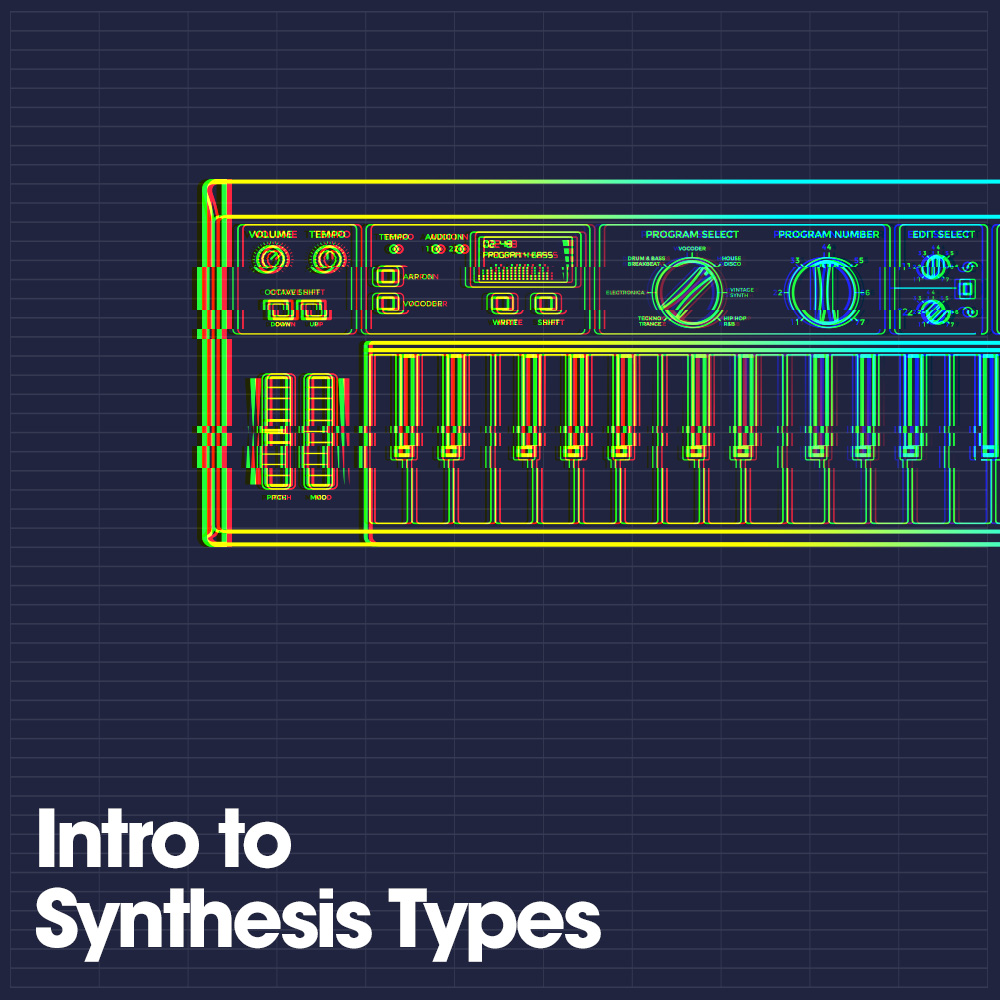Toggle AUDIO IN channel 1
The width and height of the screenshot is (1000, 1000).
click(x=437, y=248)
